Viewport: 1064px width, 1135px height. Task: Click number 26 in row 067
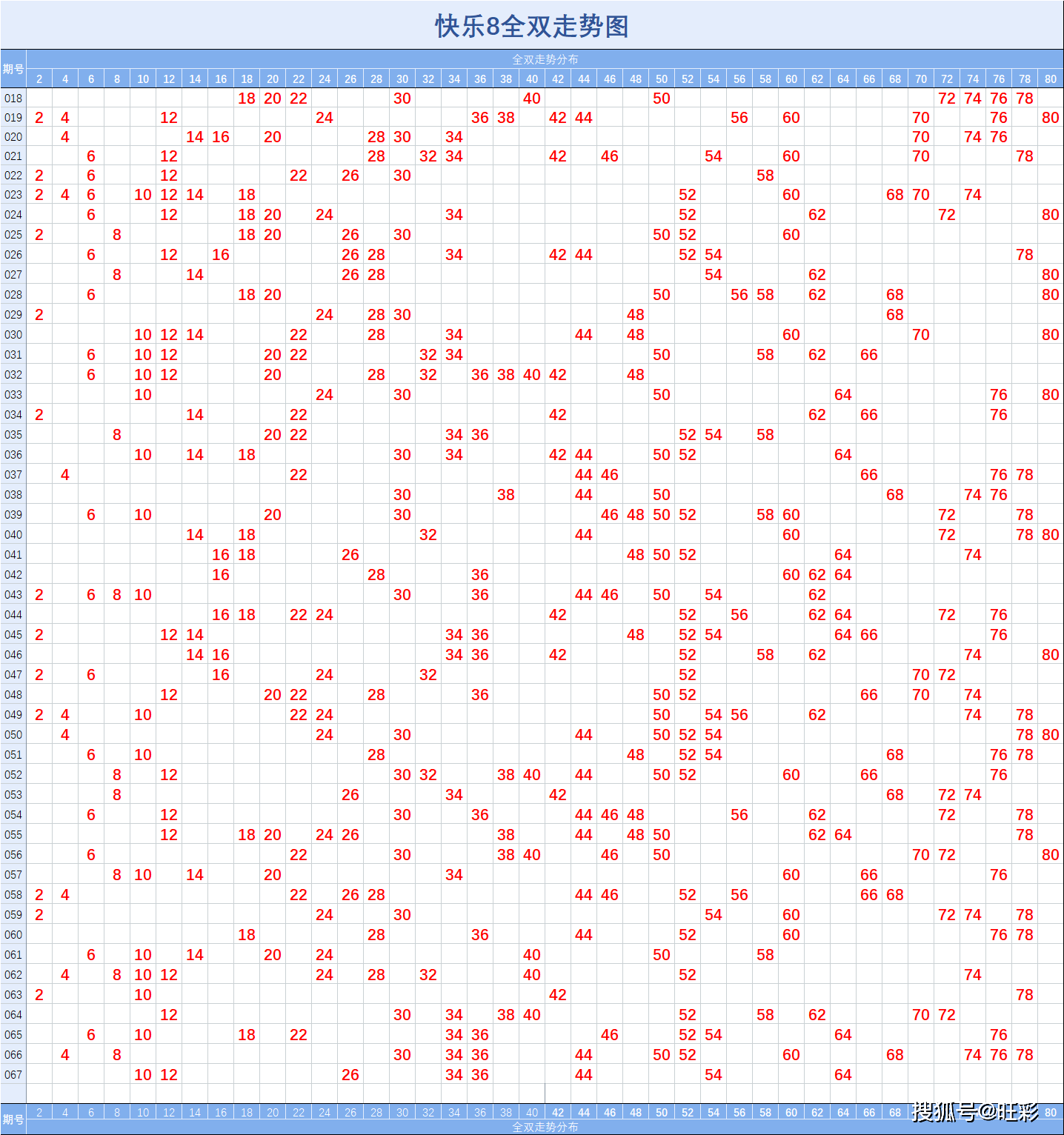(350, 1075)
